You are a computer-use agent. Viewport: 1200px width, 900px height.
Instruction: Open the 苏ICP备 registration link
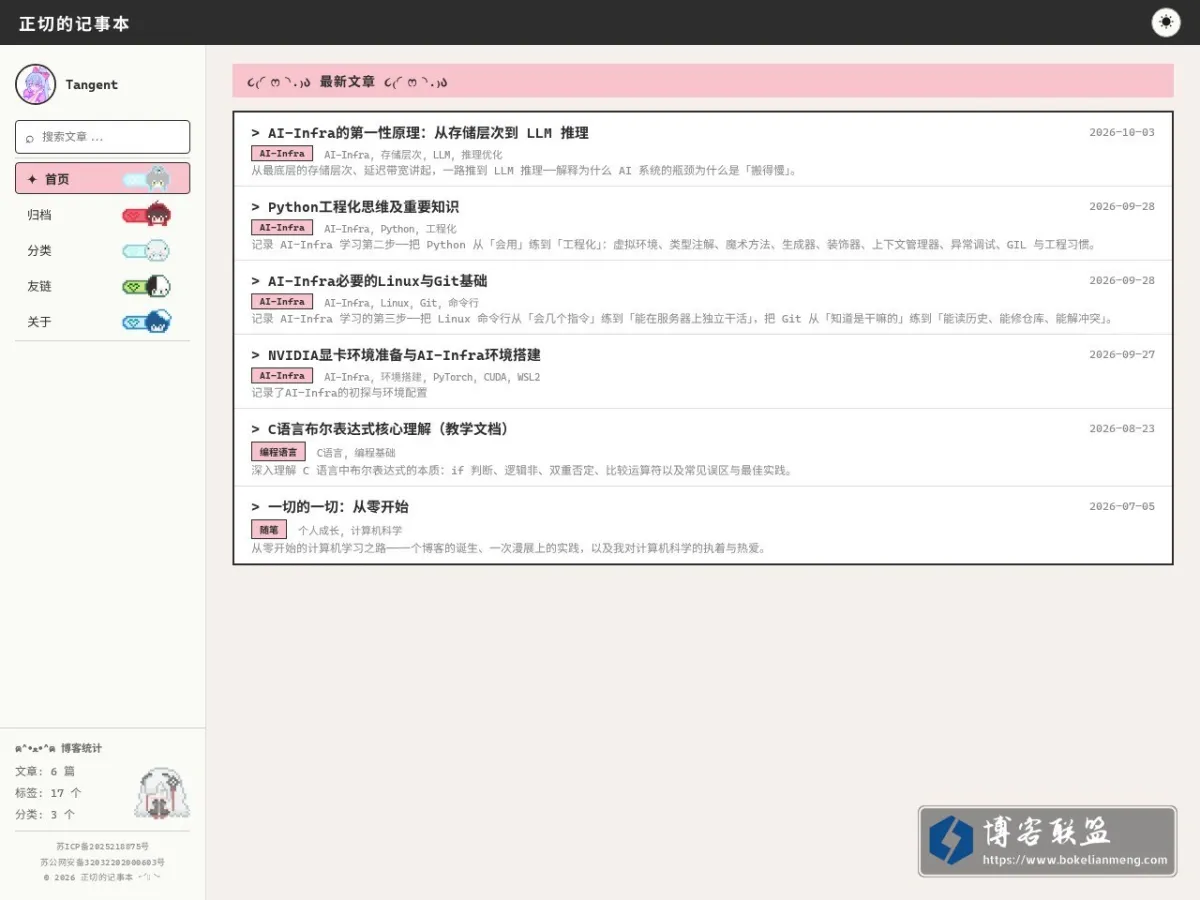pyautogui.click(x=102, y=847)
